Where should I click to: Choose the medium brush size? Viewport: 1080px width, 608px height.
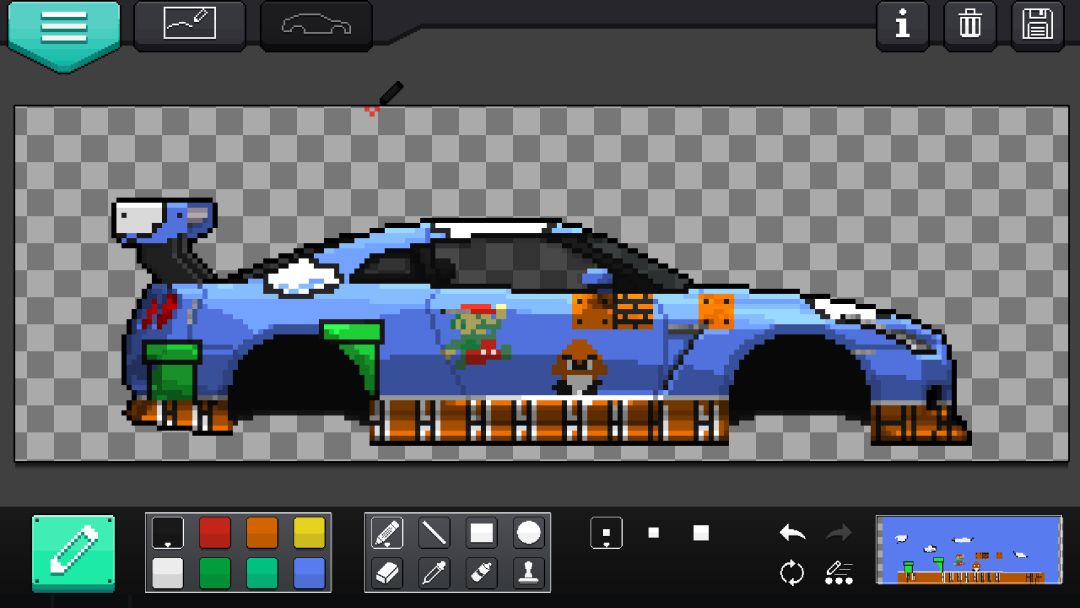pyautogui.click(x=654, y=532)
